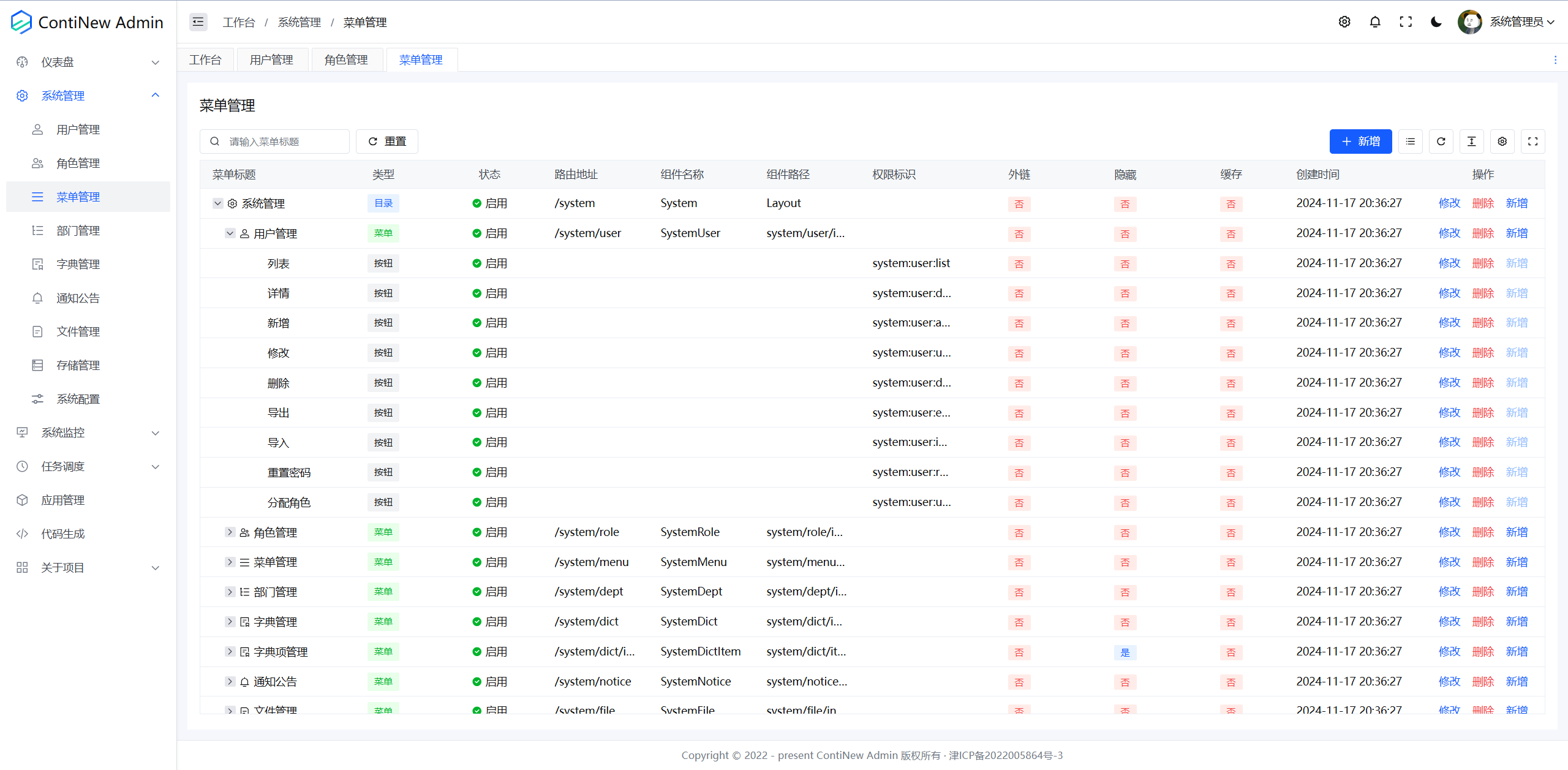1568x770 pixels.
Task: Click the blue 新增 button
Action: 1360,142
